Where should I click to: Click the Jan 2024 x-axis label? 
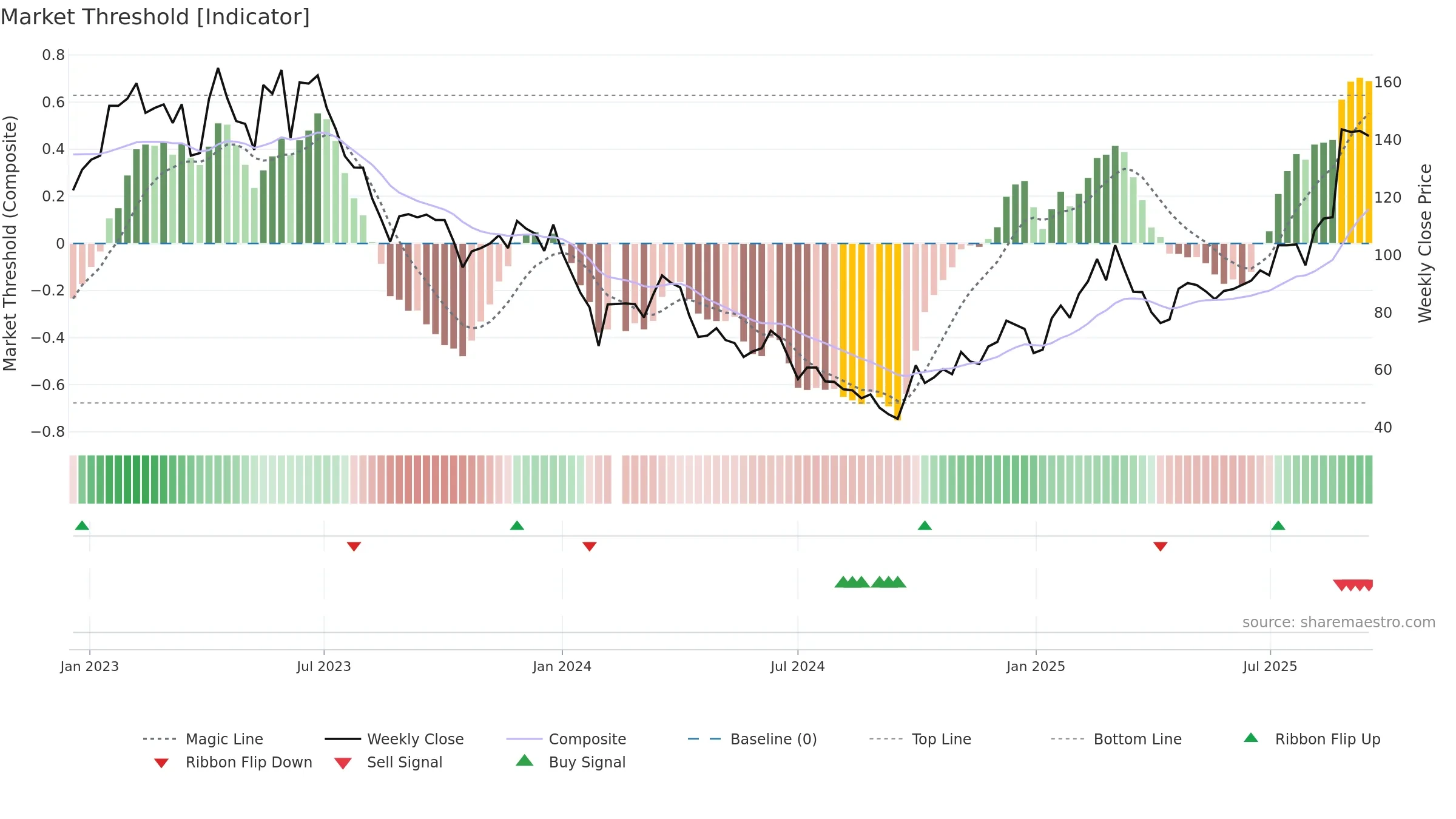[x=562, y=667]
